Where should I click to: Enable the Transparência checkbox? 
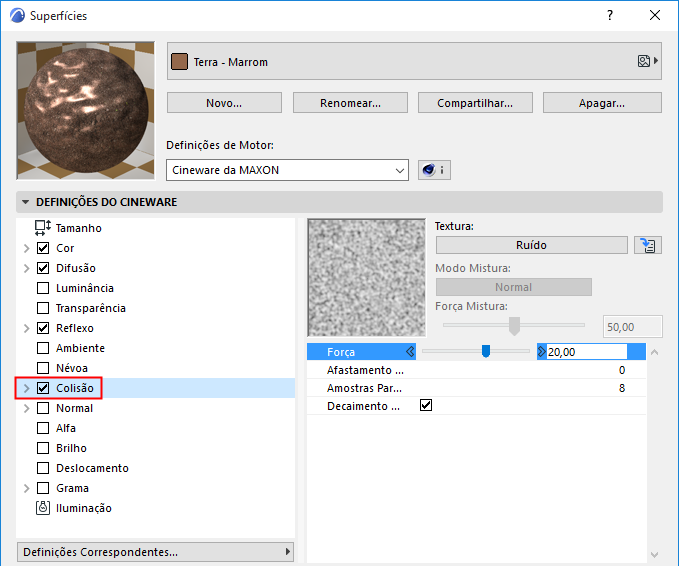tap(43, 308)
